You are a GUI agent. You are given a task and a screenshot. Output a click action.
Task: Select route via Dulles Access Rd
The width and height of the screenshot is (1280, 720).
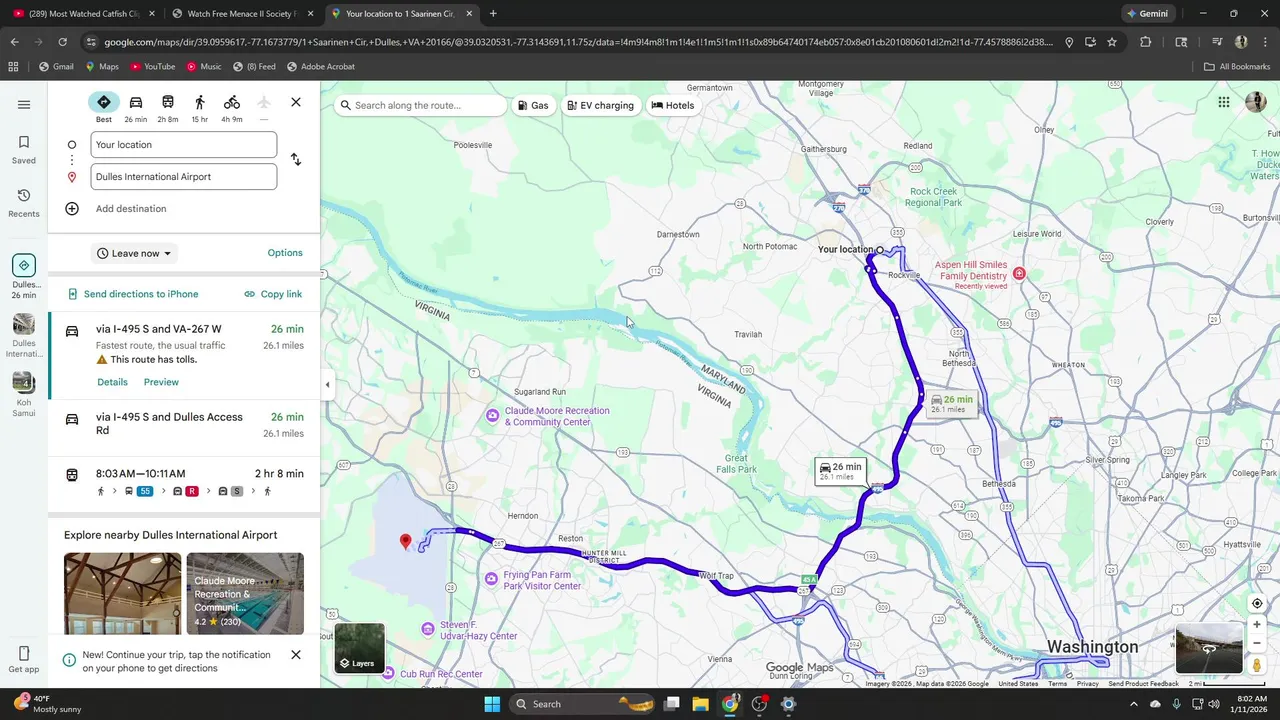point(184,425)
